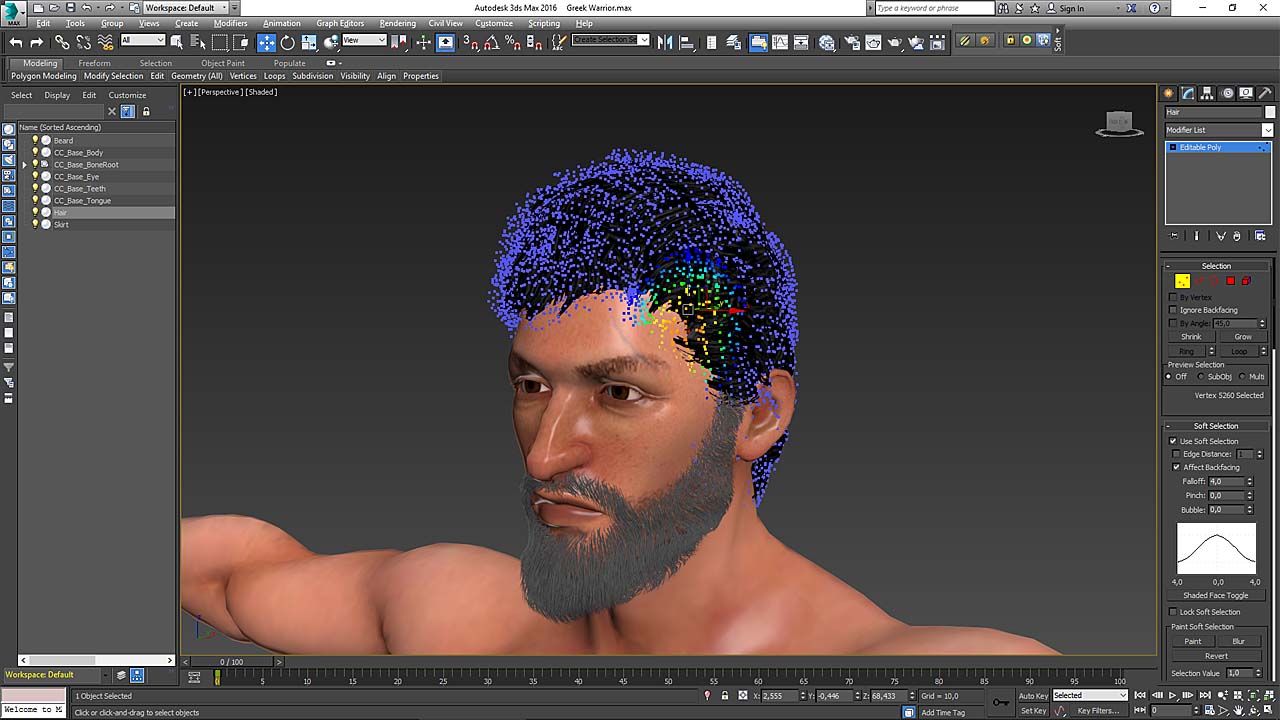Toggle the Angle Snap icon
This screenshot has width=1280, height=720.
(491, 42)
